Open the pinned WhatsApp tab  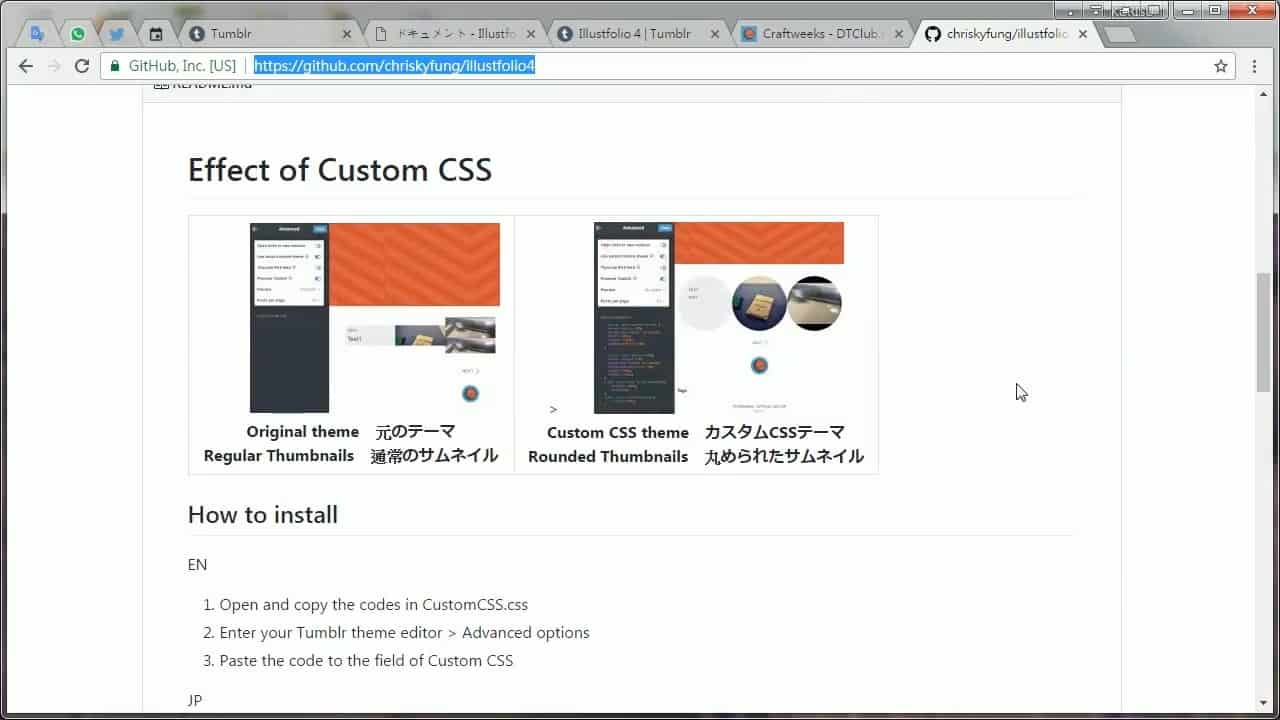click(x=78, y=34)
